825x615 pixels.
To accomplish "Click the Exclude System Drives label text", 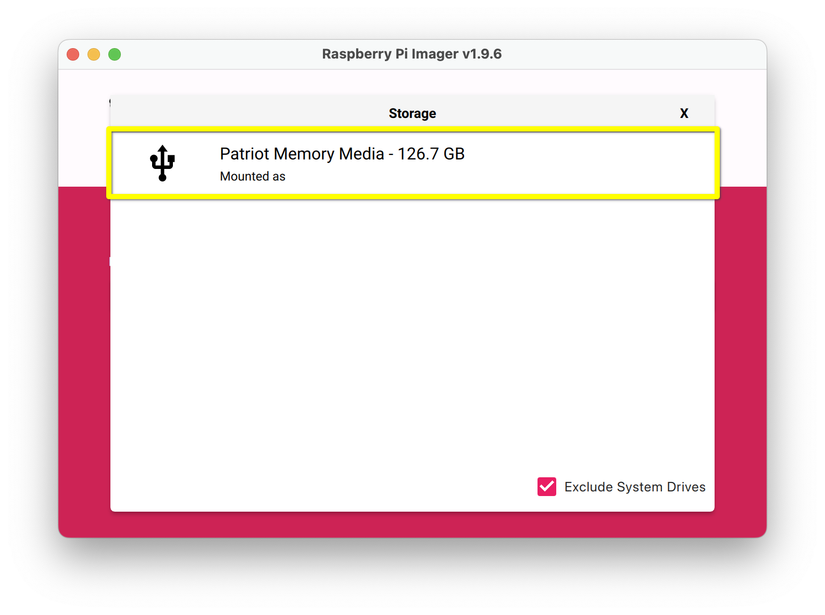I will [x=633, y=486].
